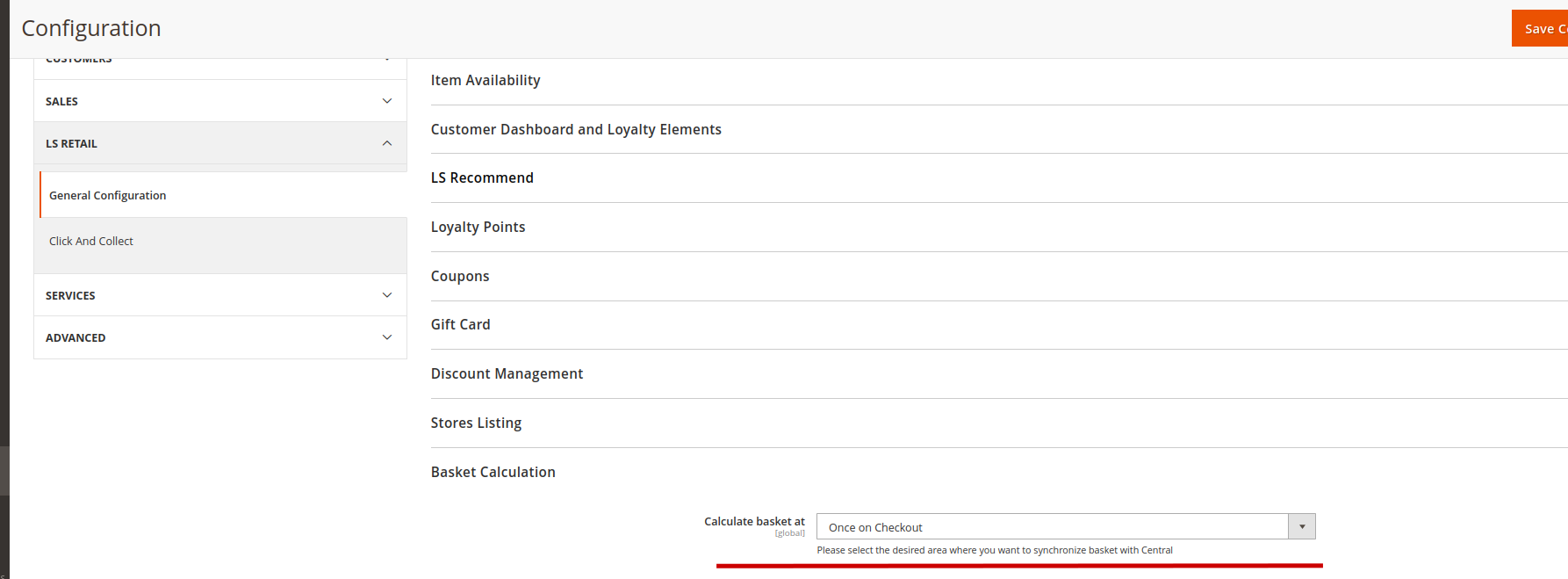Screen dimensions: 1568x579
Task: Expand the Coupons section
Action: (x=460, y=277)
